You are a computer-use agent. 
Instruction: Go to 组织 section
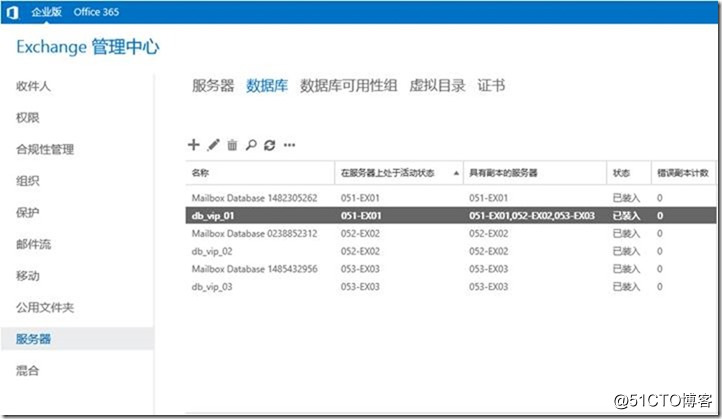pyautogui.click(x=28, y=181)
